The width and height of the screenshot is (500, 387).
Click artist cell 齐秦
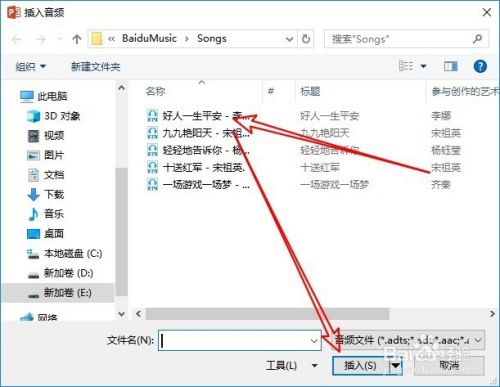[441, 184]
